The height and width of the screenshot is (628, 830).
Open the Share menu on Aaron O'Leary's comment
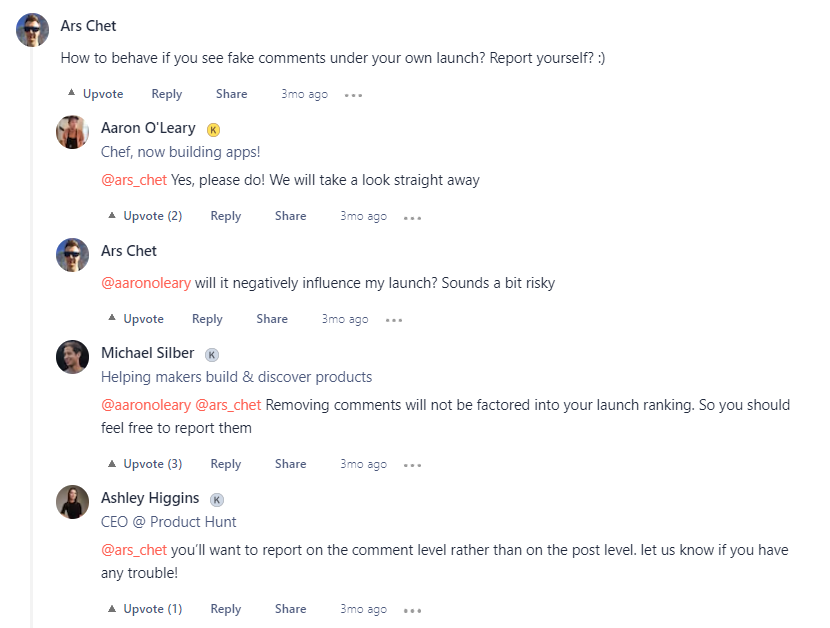coord(290,215)
